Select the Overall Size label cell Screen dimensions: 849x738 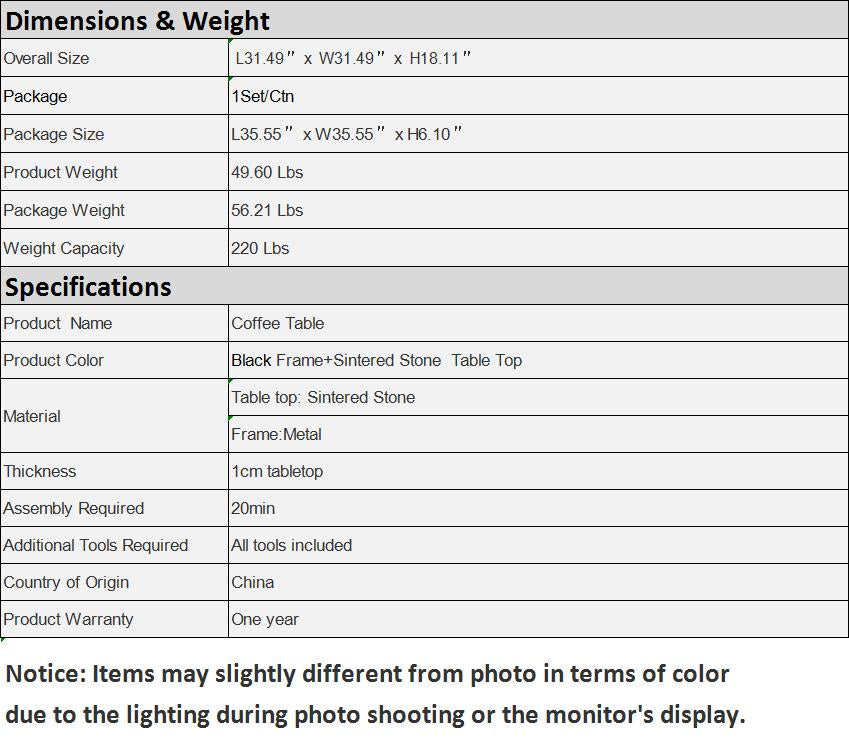tap(47, 59)
